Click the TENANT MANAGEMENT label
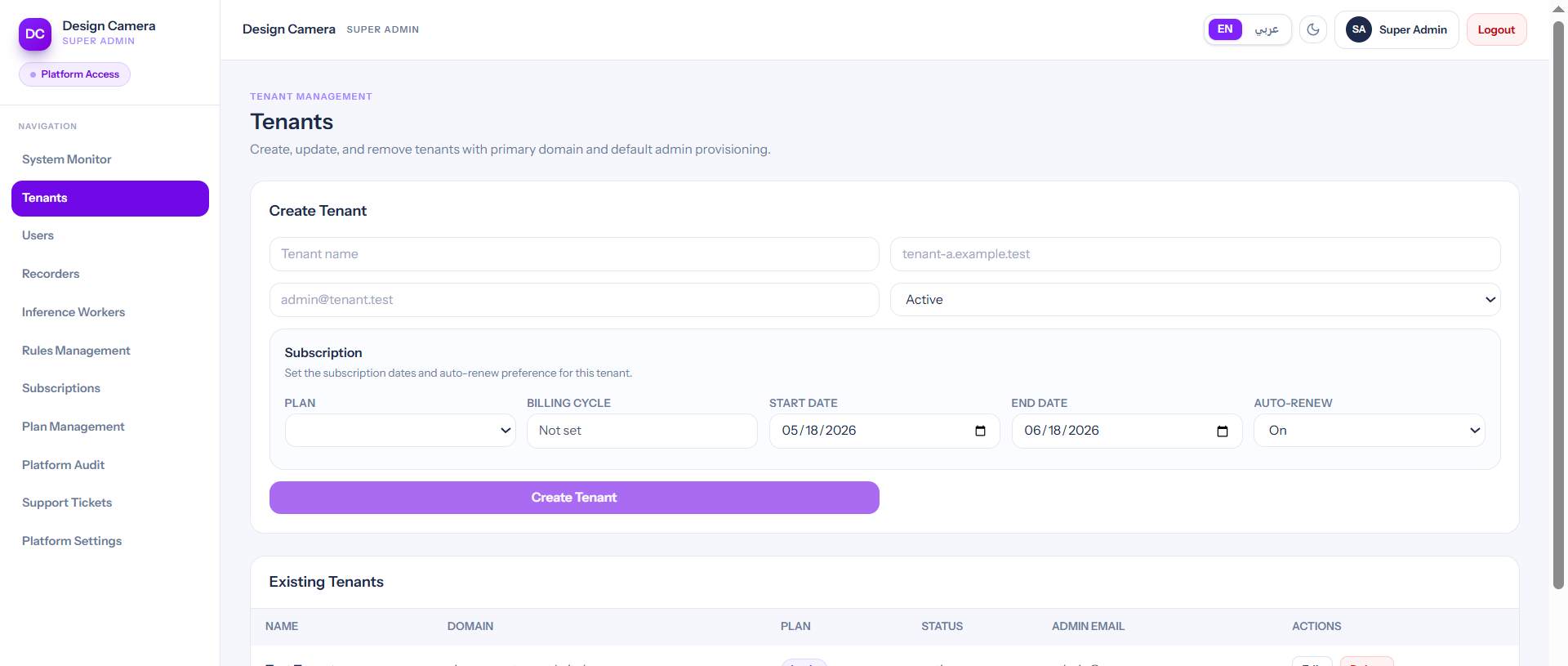Screen dimensions: 1568x666 point(311,96)
